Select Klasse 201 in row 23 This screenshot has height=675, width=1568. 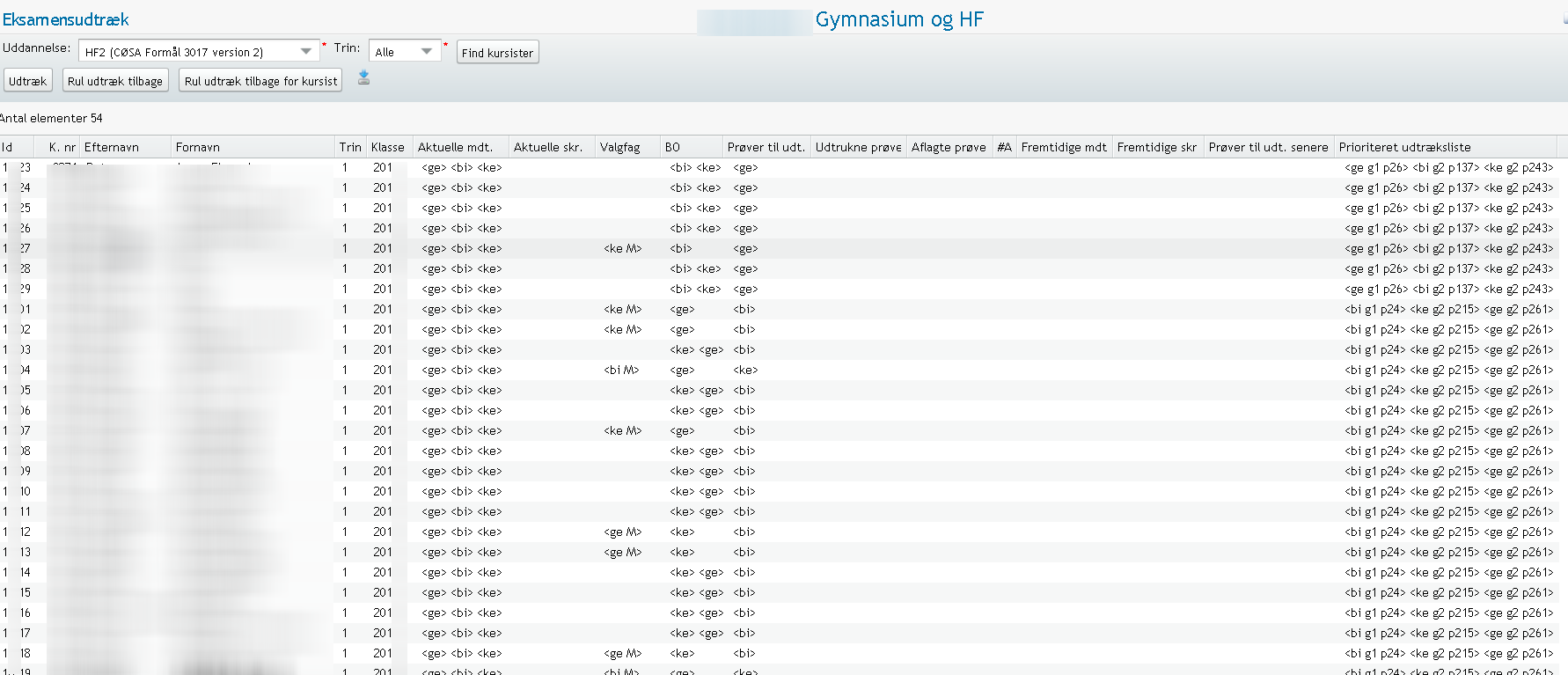[383, 167]
